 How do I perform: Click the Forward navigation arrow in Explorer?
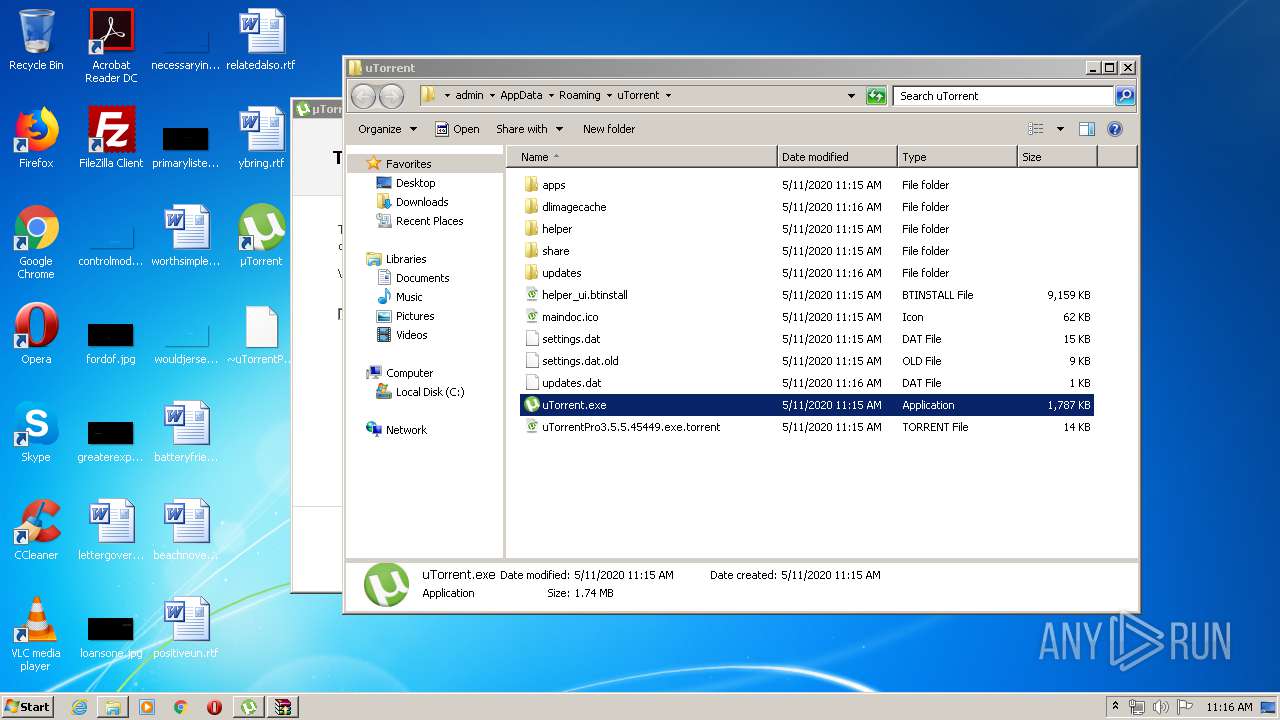pyautogui.click(x=391, y=96)
